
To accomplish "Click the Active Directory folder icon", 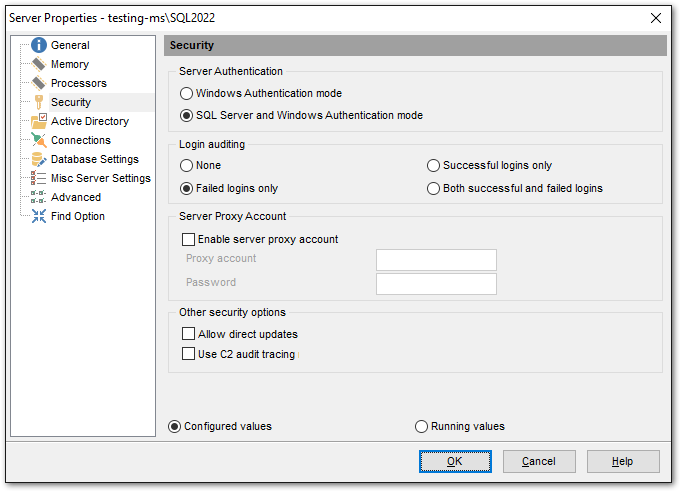I will 39,121.
